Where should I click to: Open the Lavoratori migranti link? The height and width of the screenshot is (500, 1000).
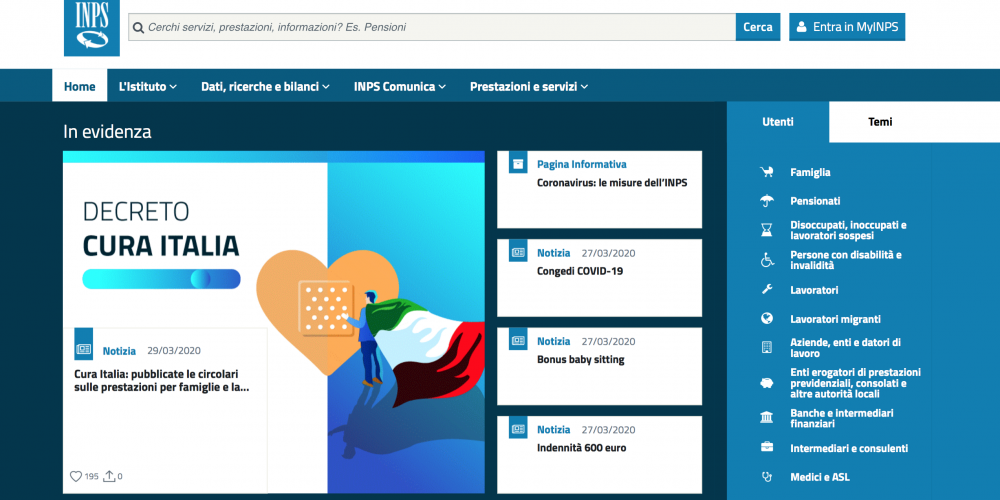[835, 319]
